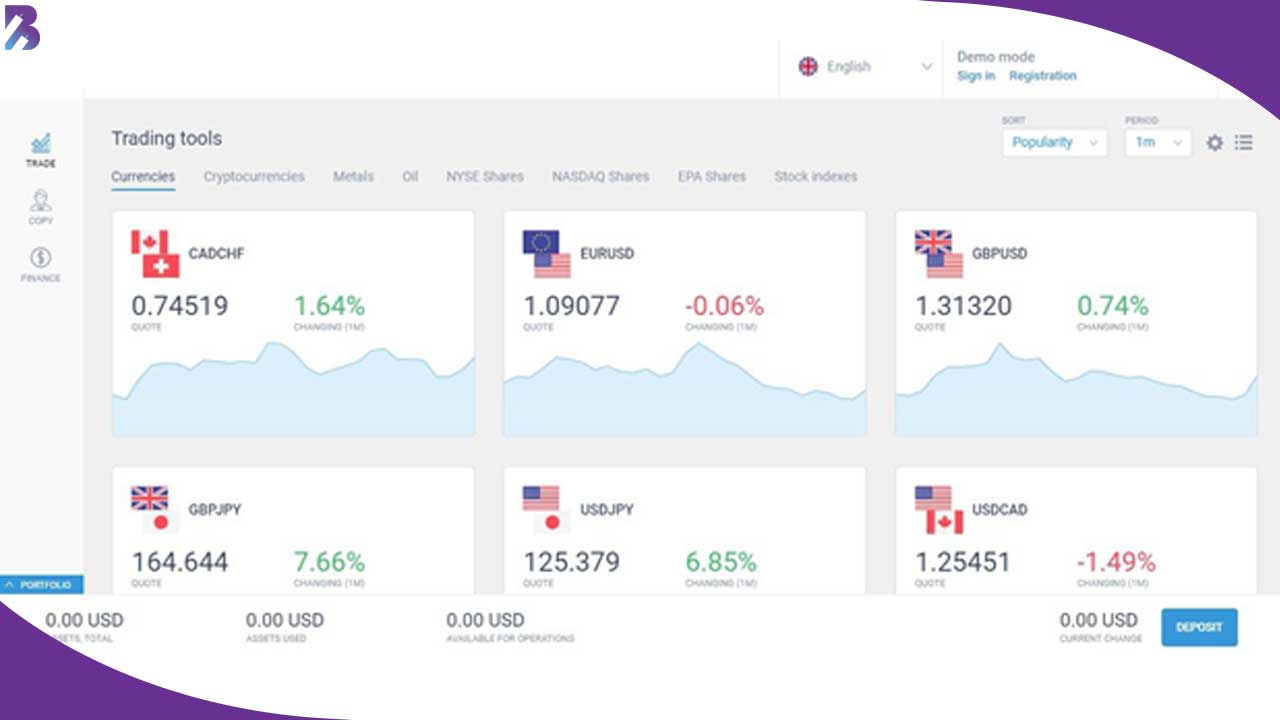Viewport: 1280px width, 720px height.
Task: Open the EURUSD price chart
Action: coord(685,389)
